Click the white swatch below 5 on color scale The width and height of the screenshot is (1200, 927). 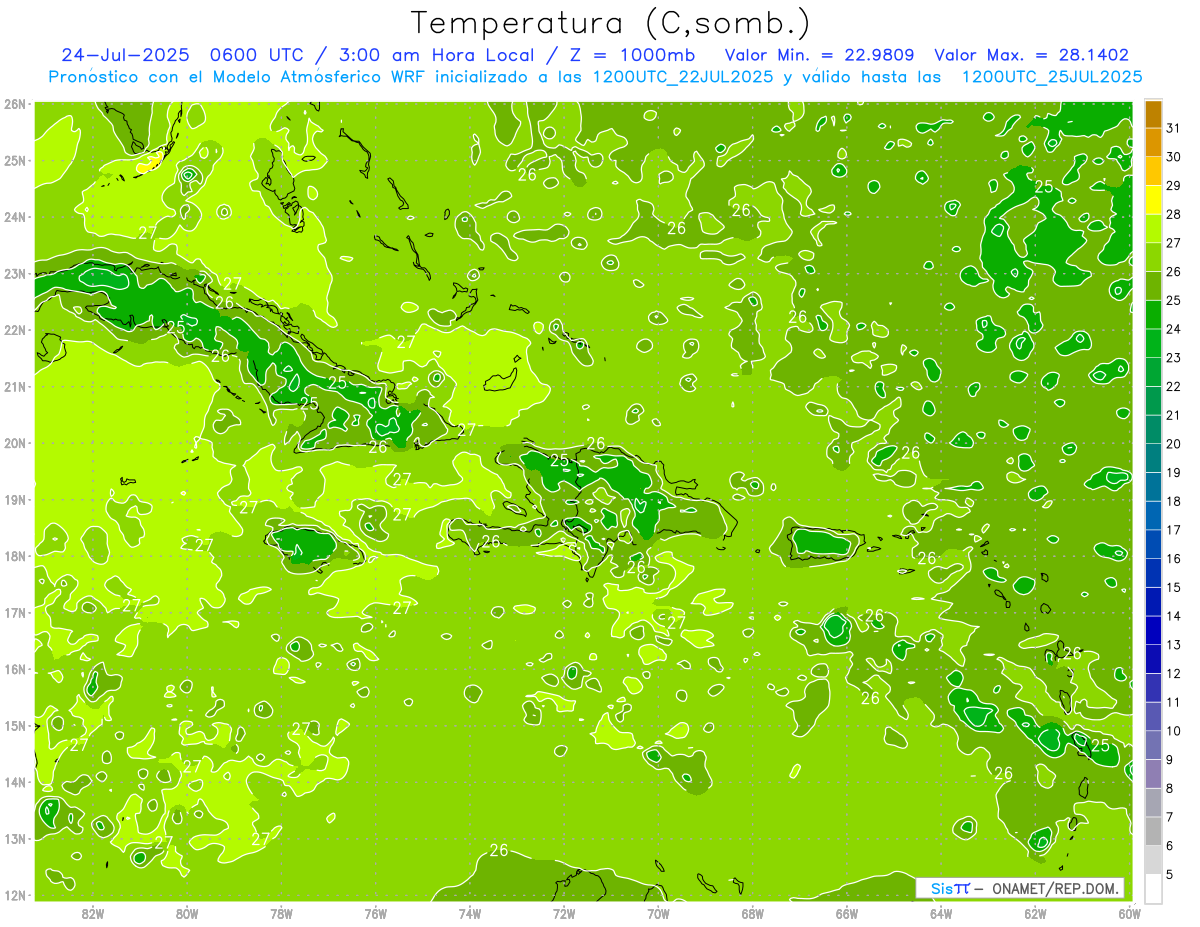pyautogui.click(x=1154, y=889)
